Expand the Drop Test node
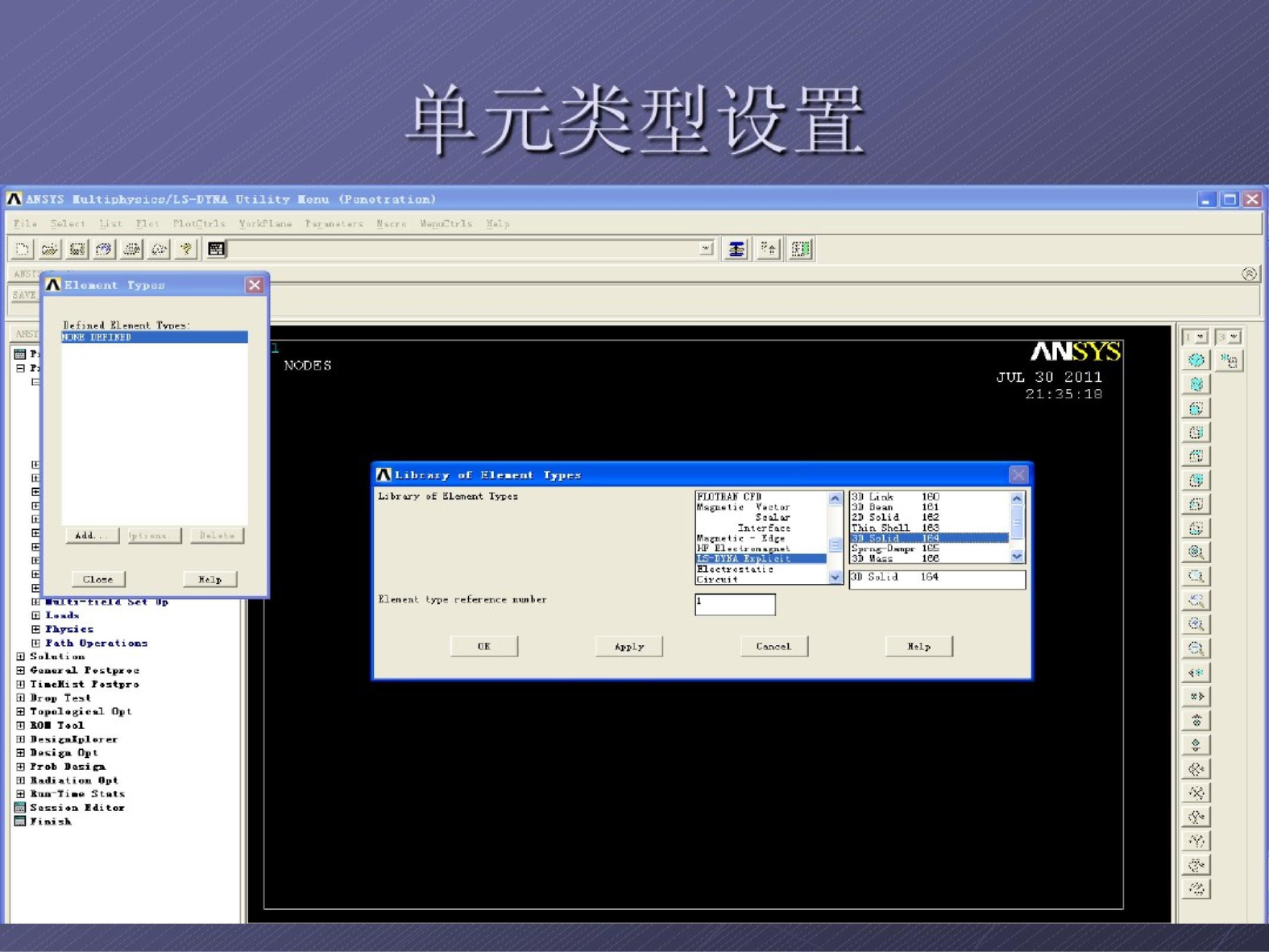This screenshot has width=1269, height=952. 21,697
